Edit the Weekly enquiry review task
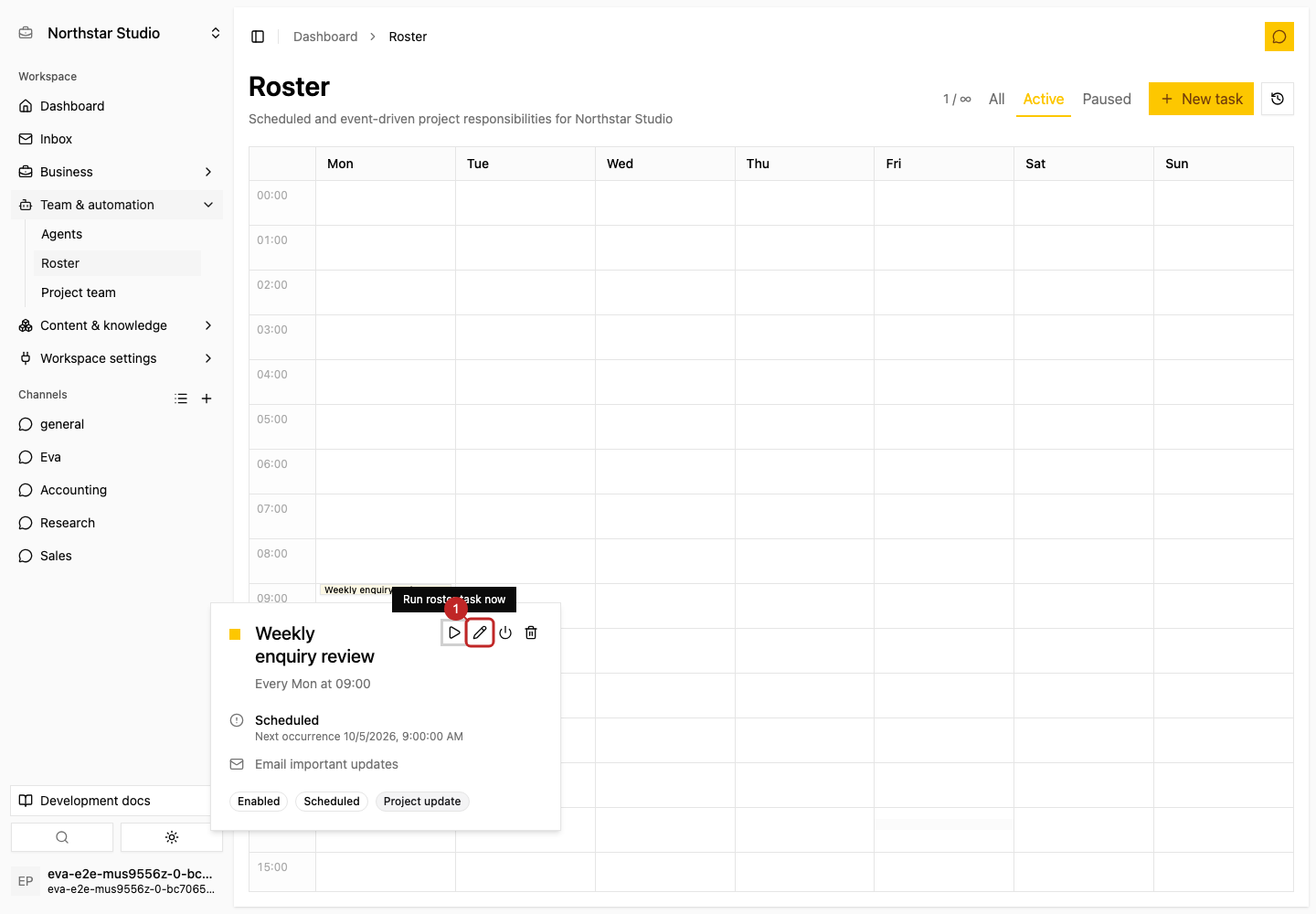Screen dimensions: 1316x914 click(480, 632)
